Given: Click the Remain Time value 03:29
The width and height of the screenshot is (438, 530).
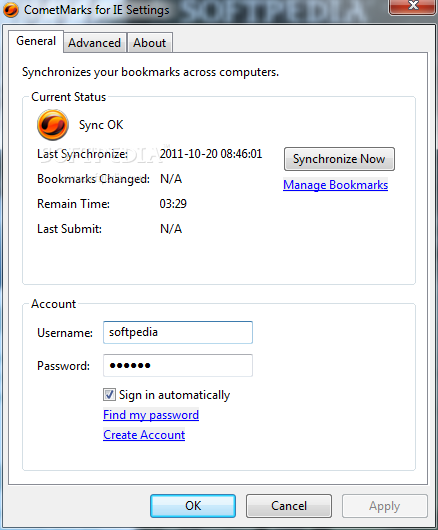Looking at the screenshot, I should coord(173,204).
